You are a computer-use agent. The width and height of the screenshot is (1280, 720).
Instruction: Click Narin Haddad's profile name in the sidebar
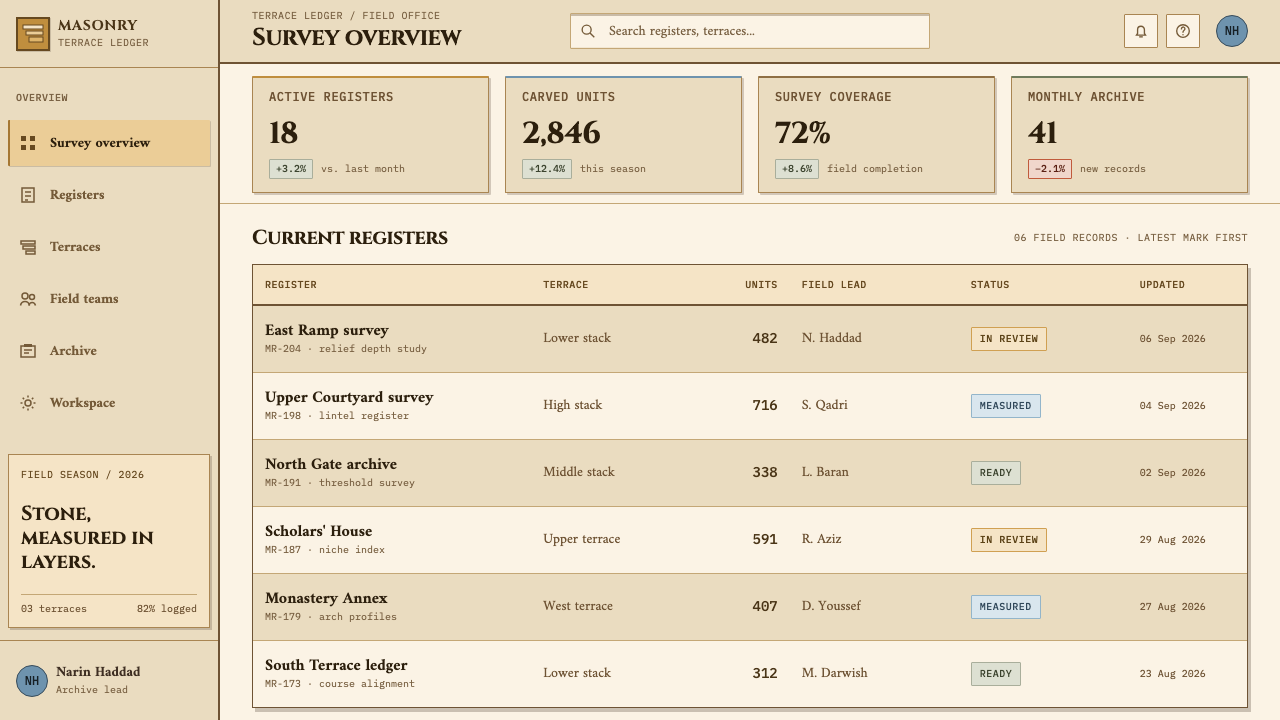pos(98,672)
